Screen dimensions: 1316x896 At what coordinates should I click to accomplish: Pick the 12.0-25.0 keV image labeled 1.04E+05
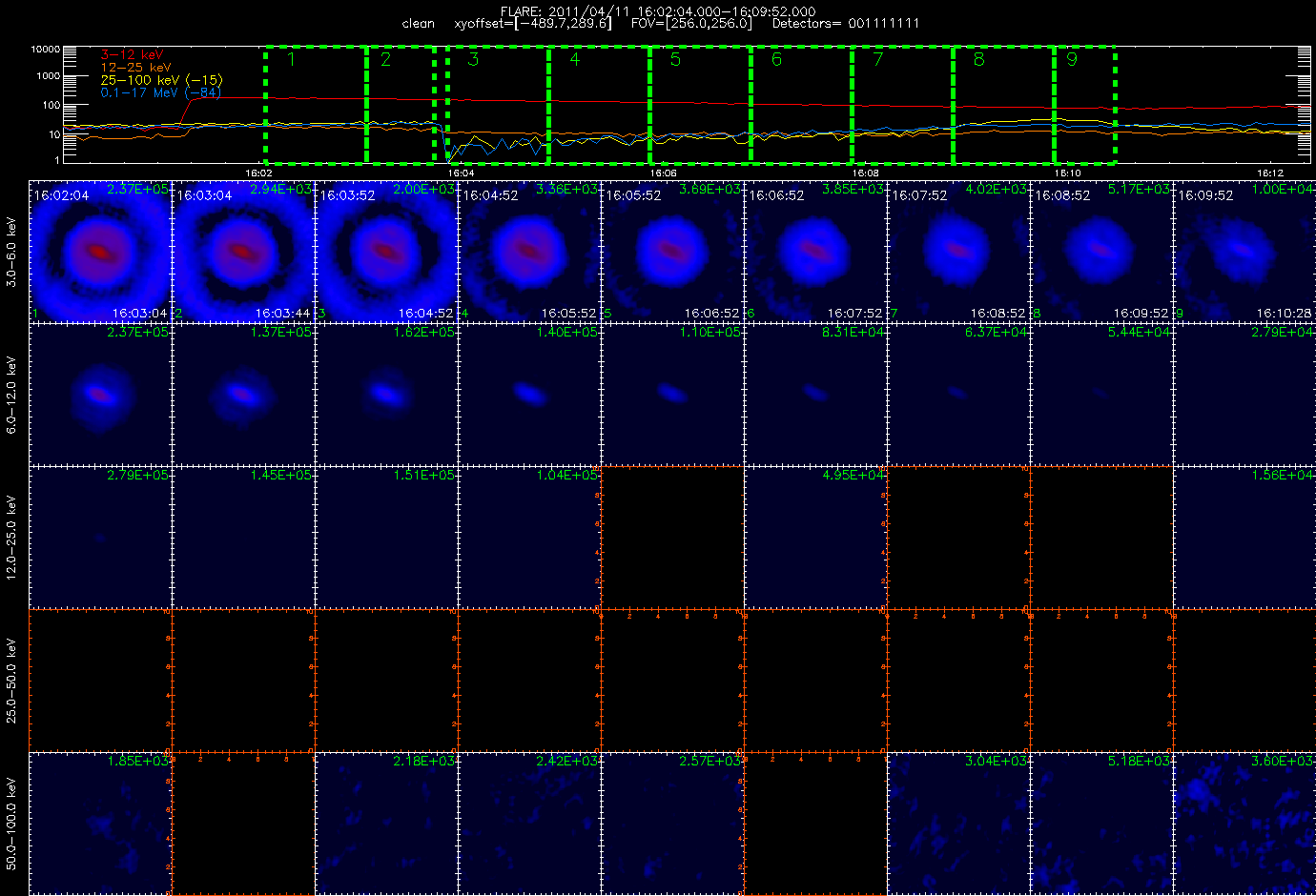[x=529, y=537]
